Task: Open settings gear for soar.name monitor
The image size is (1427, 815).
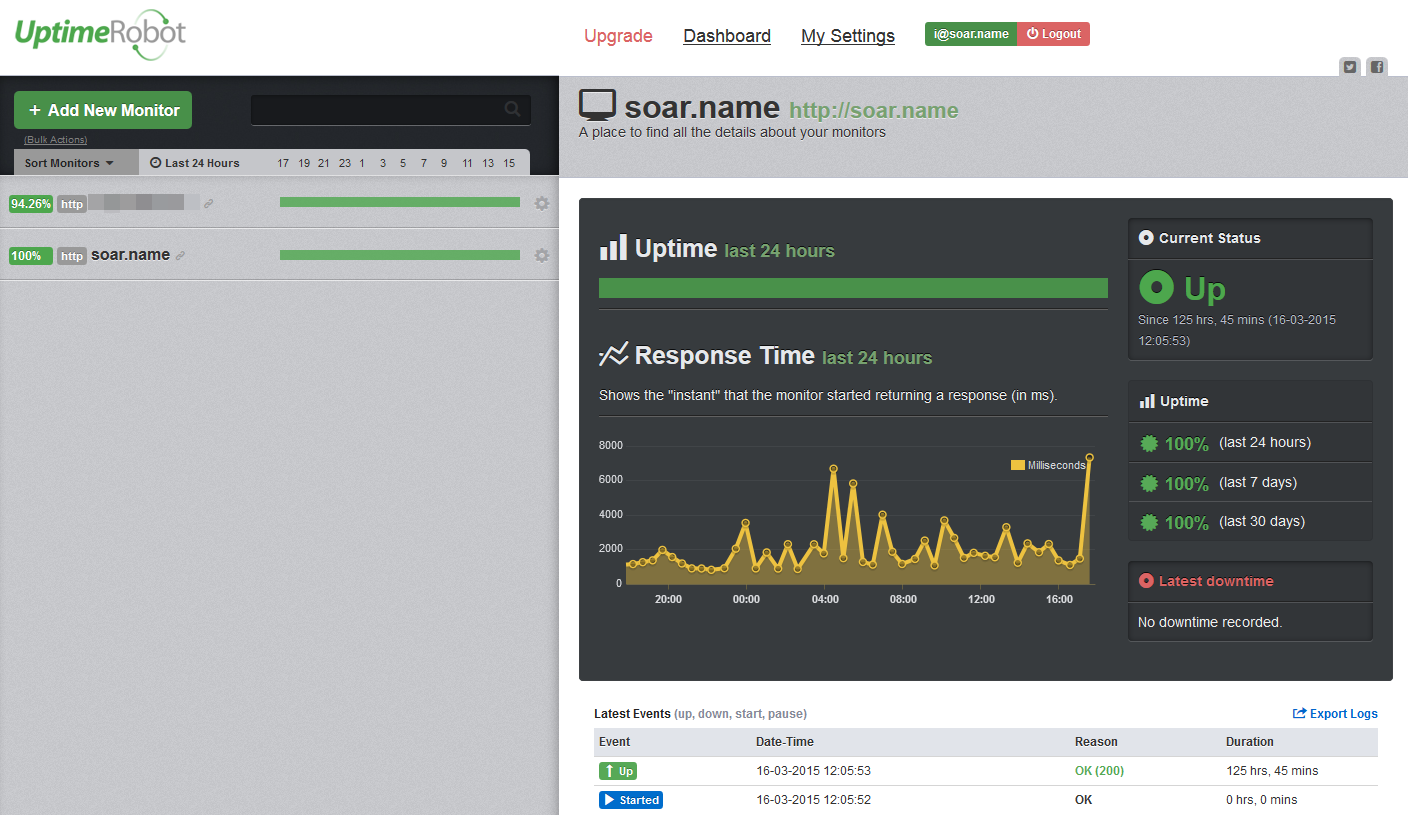Action: (x=542, y=255)
